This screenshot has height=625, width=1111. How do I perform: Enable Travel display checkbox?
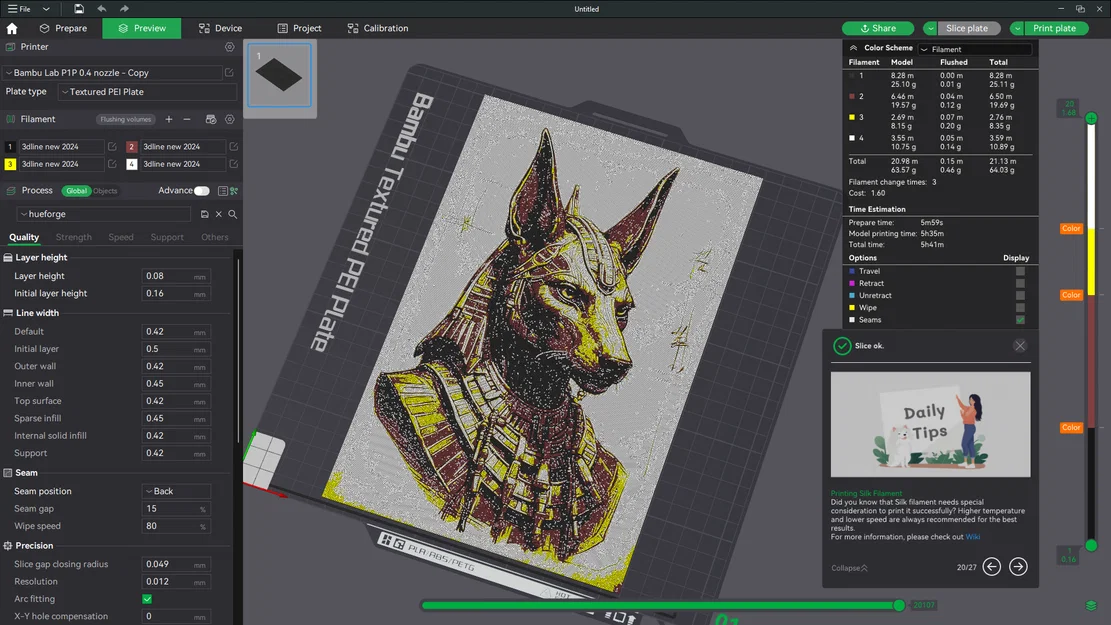click(x=1020, y=271)
